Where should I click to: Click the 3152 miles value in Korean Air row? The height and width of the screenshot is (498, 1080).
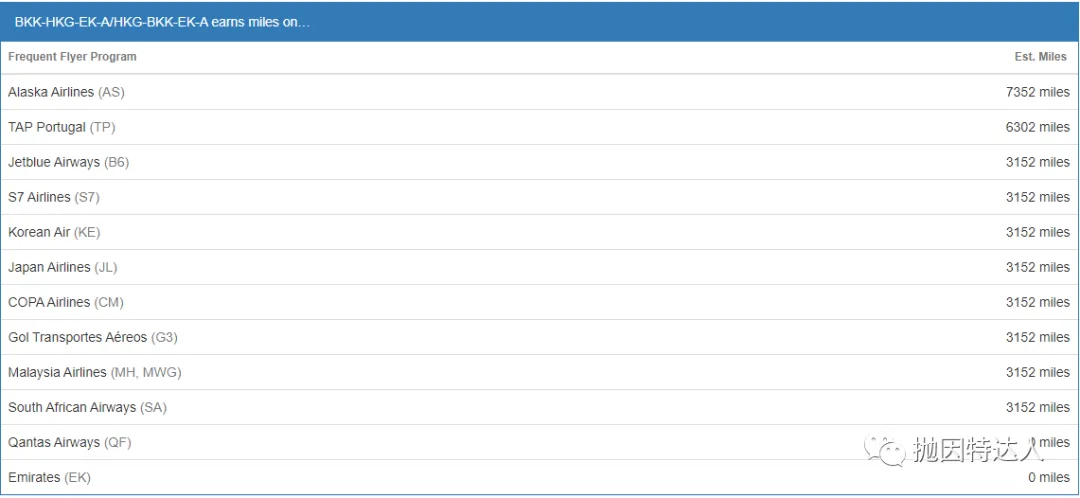(1038, 232)
